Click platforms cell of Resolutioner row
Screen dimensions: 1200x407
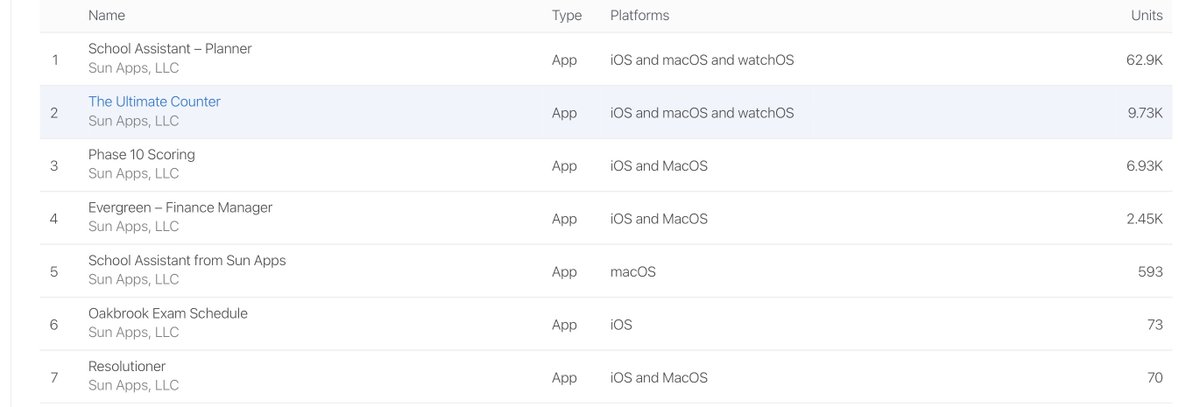pyautogui.click(x=659, y=378)
